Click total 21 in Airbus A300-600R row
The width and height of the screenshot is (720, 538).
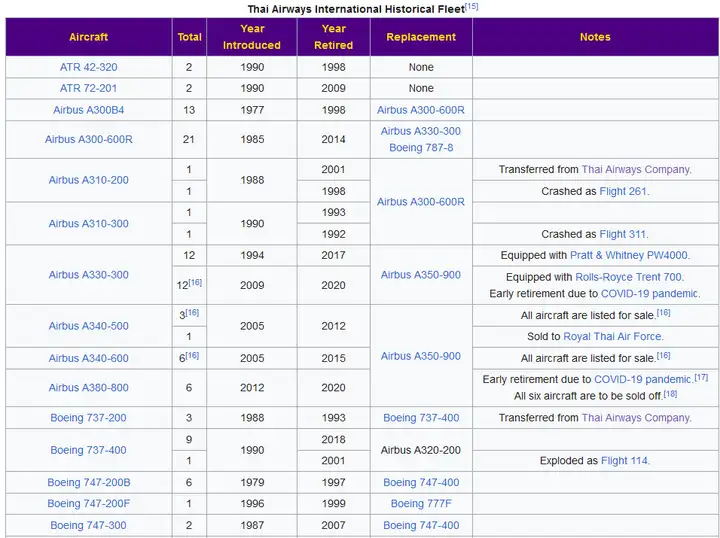click(x=189, y=140)
